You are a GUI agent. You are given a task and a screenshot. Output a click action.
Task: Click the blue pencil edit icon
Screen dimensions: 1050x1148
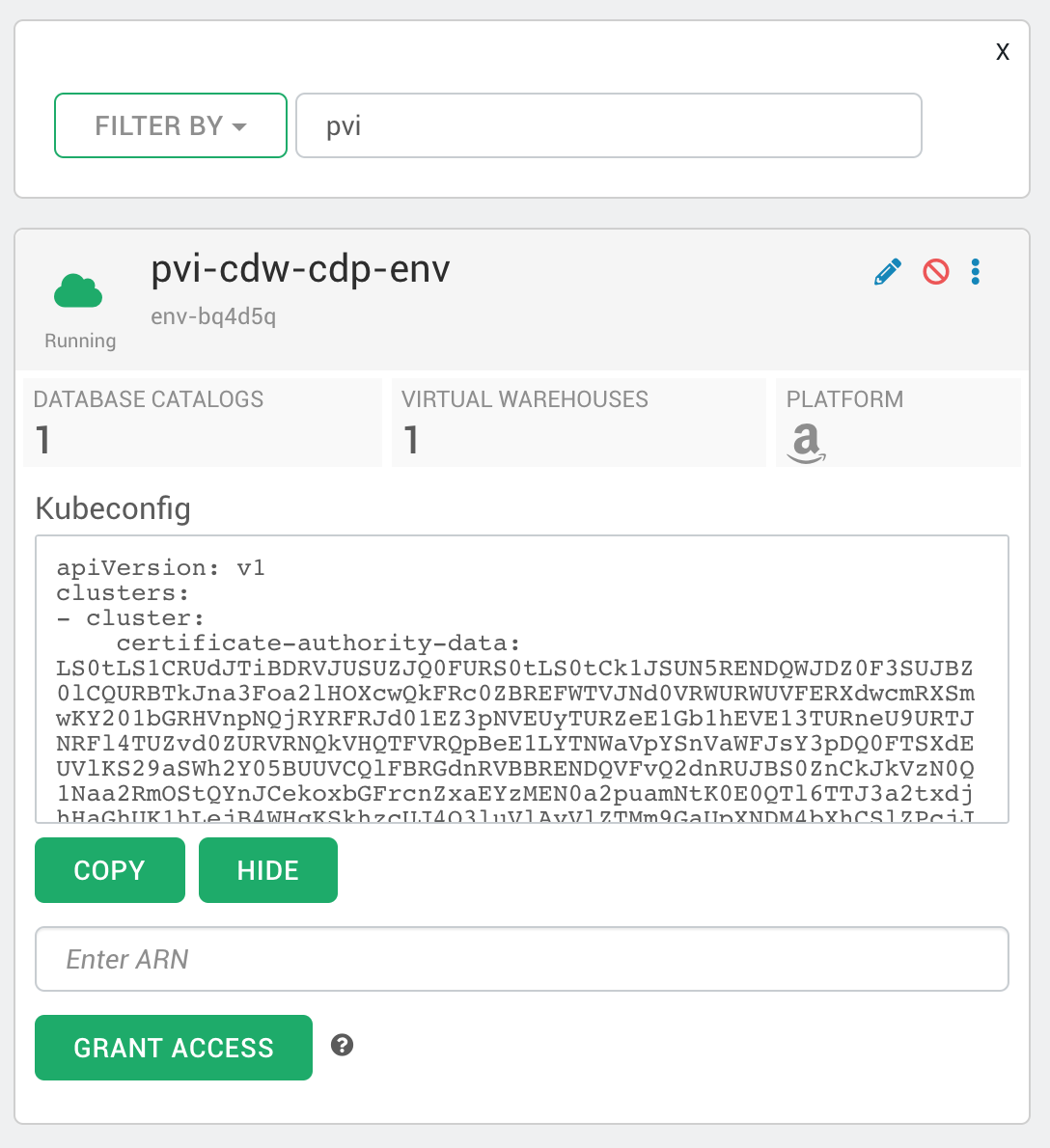click(887, 271)
